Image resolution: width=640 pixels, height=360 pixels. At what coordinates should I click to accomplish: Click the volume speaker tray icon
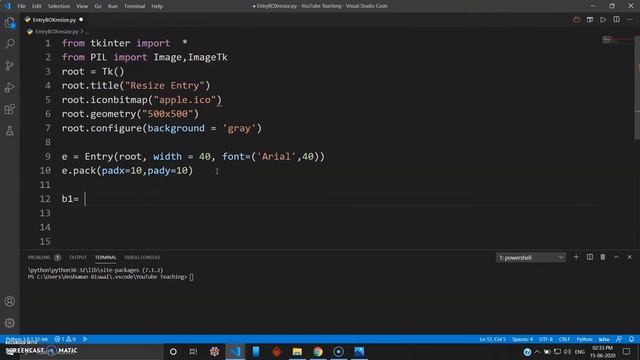(x=567, y=351)
